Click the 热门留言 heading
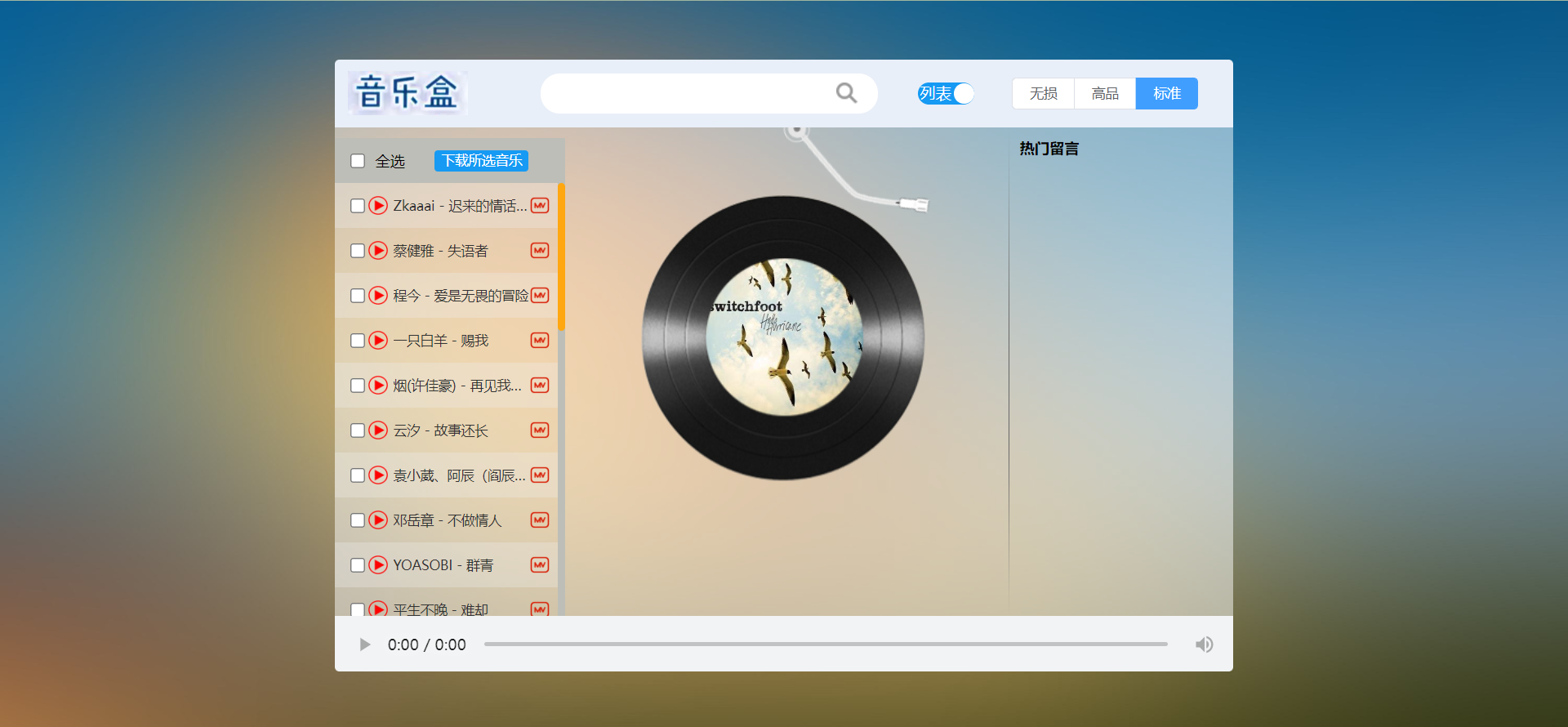Viewport: 1568px width, 727px height. (1049, 149)
